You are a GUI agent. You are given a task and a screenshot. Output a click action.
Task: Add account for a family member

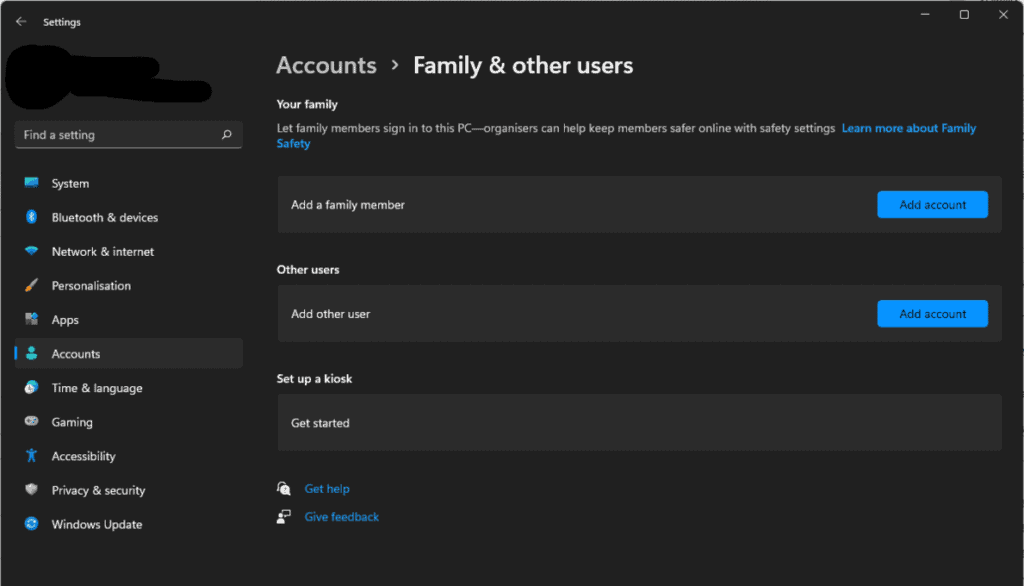coord(932,204)
